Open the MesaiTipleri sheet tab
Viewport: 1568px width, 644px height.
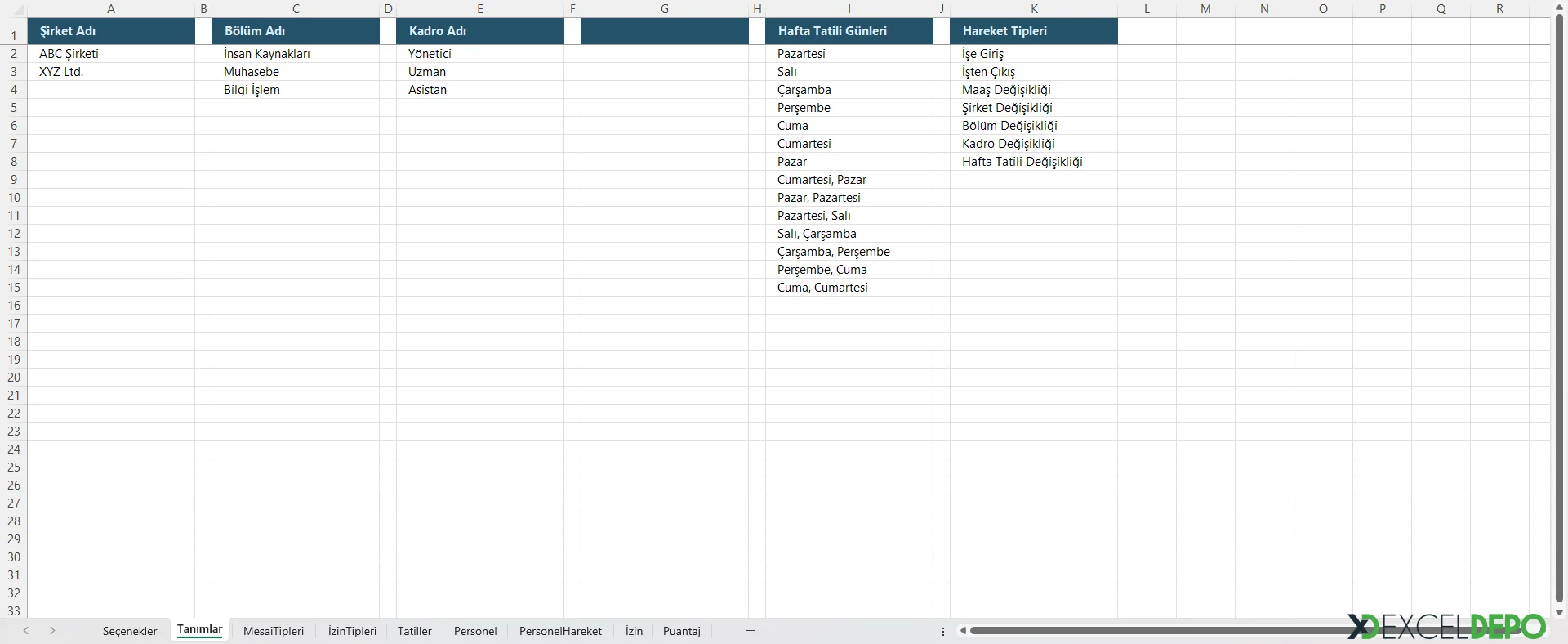[x=274, y=631]
